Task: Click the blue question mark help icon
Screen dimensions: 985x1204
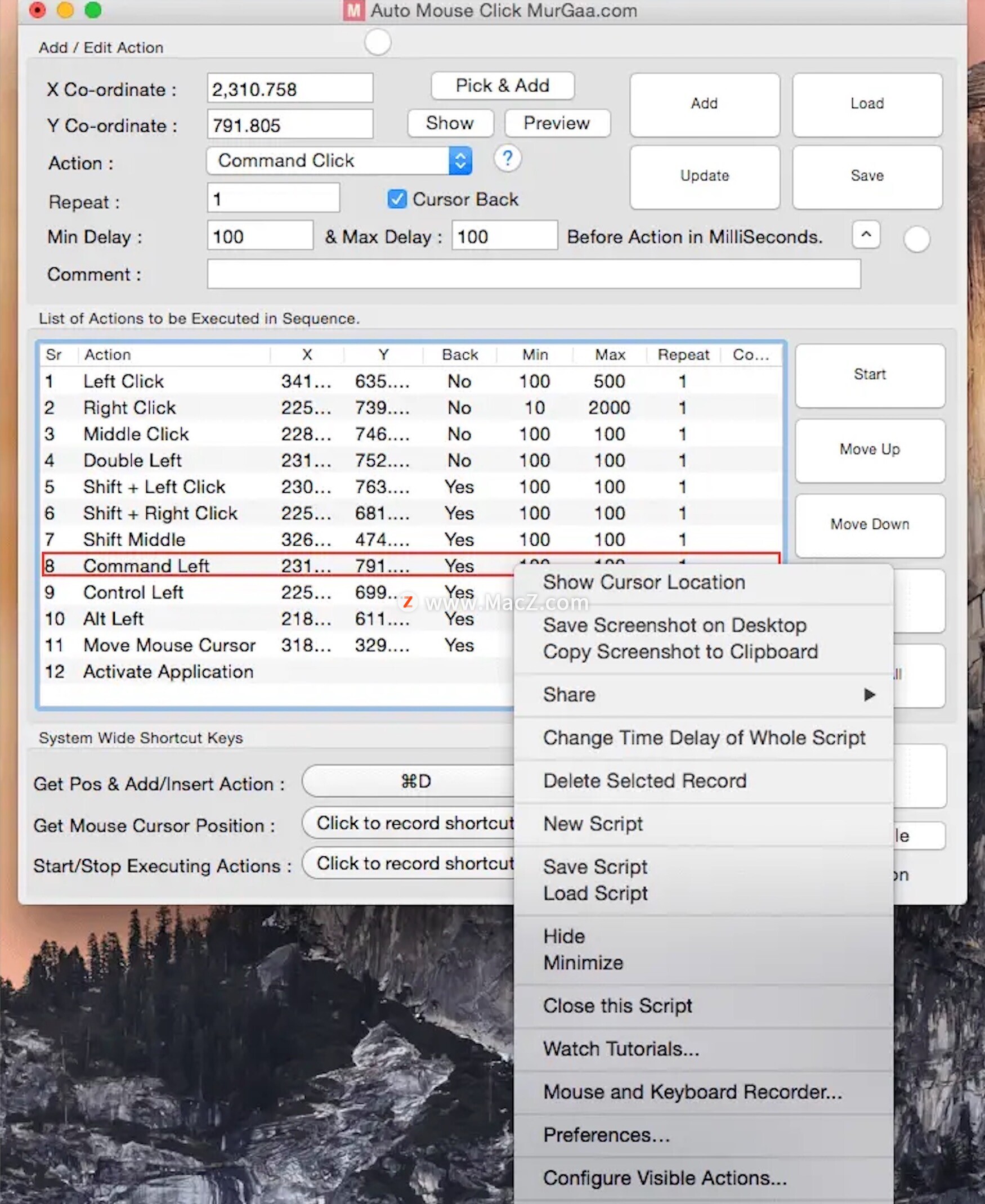Action: tap(507, 158)
